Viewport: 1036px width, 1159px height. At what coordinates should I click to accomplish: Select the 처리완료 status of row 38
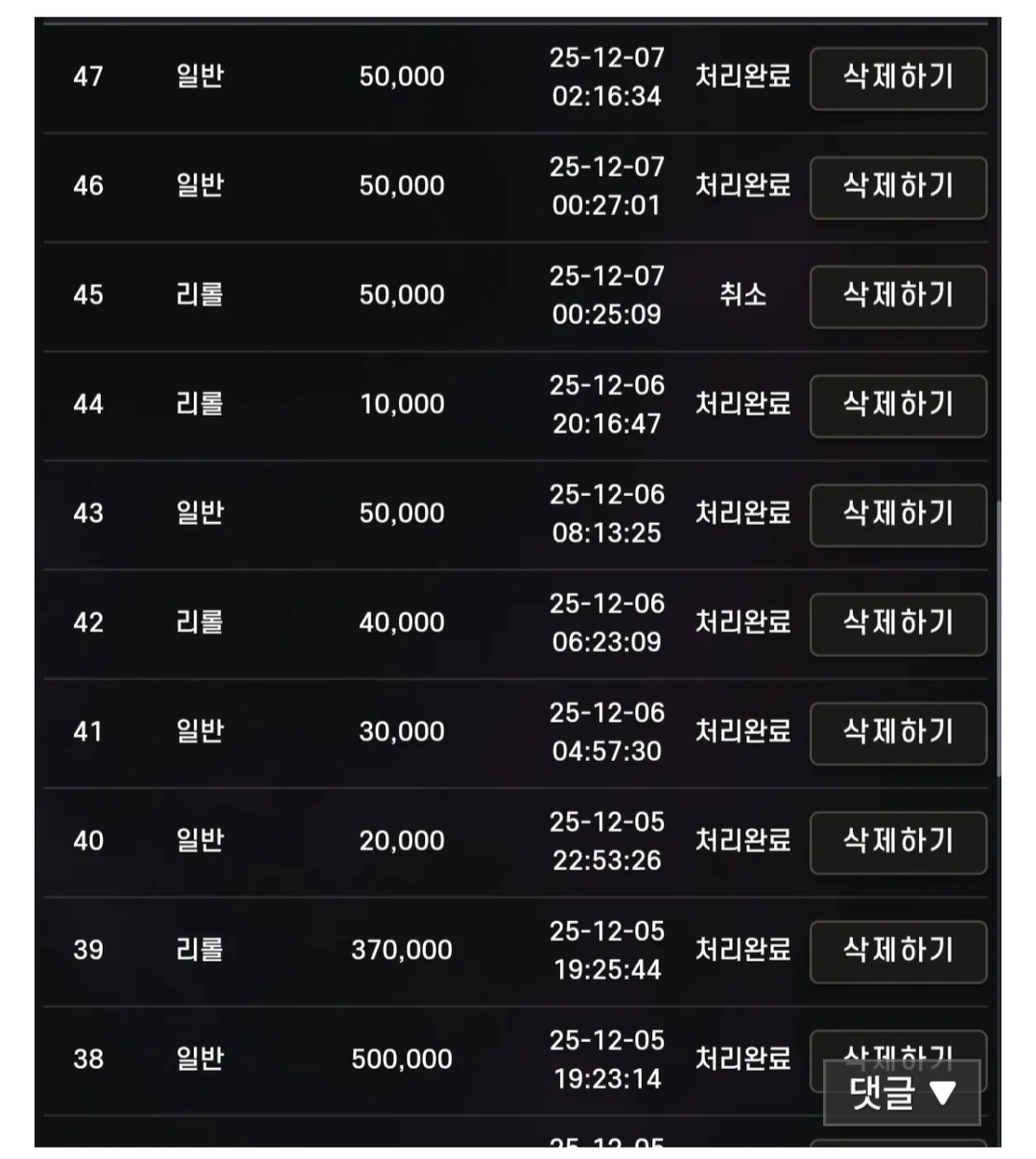click(742, 1058)
